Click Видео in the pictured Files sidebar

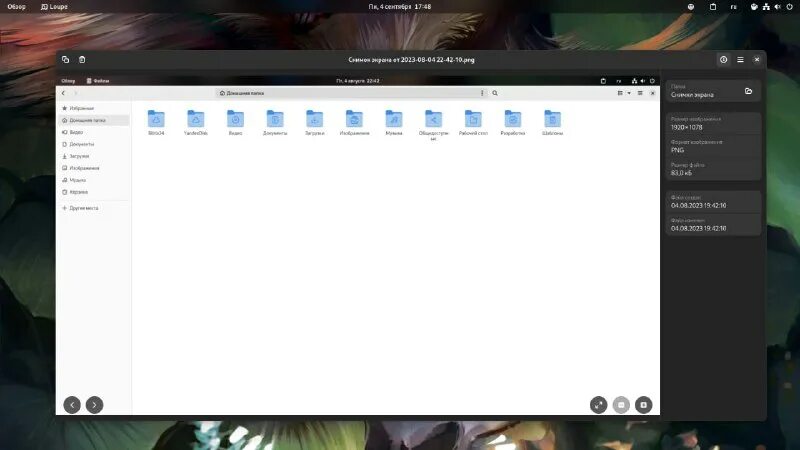pos(93,132)
